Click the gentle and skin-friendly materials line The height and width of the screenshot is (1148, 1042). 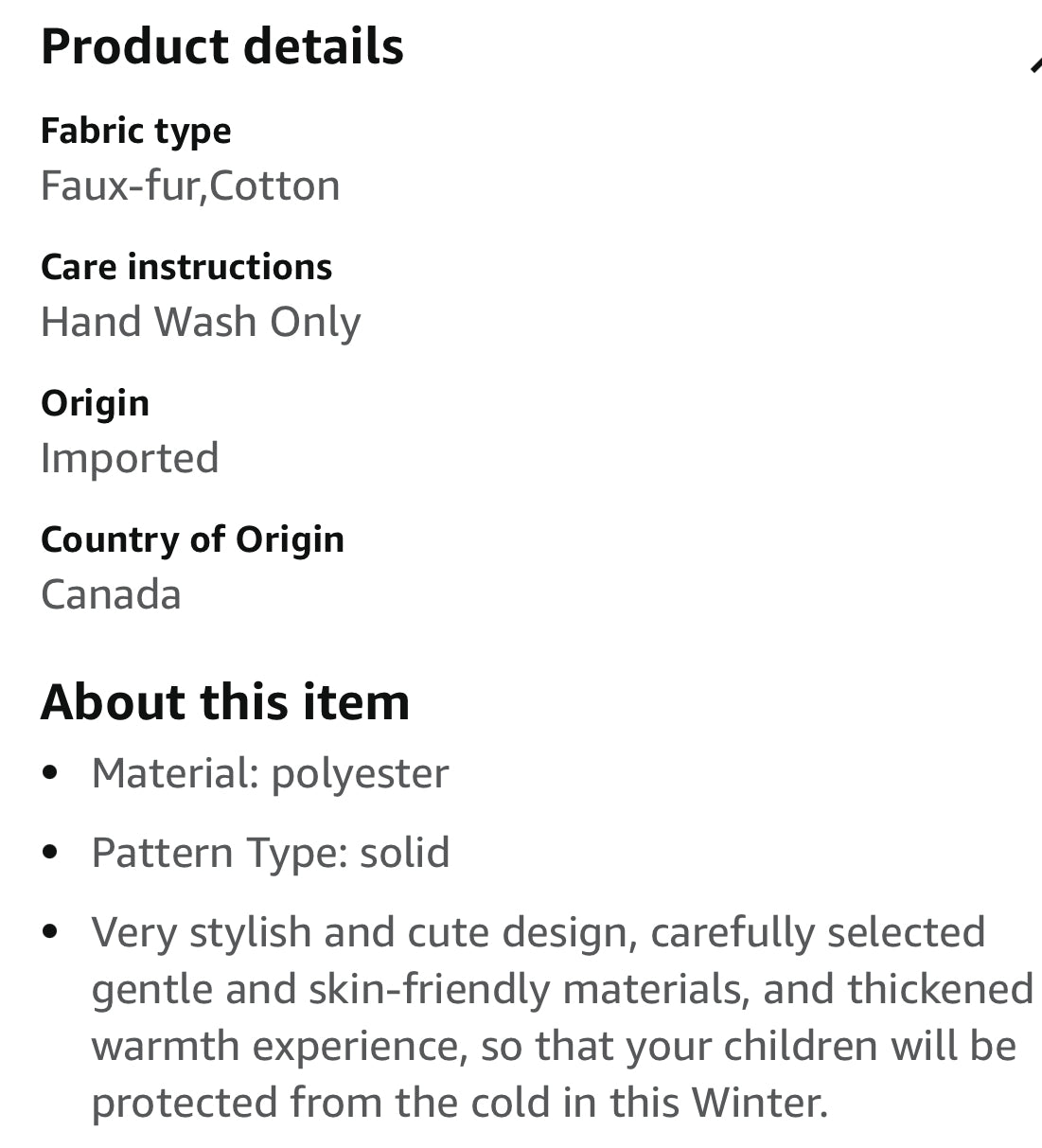562,989
